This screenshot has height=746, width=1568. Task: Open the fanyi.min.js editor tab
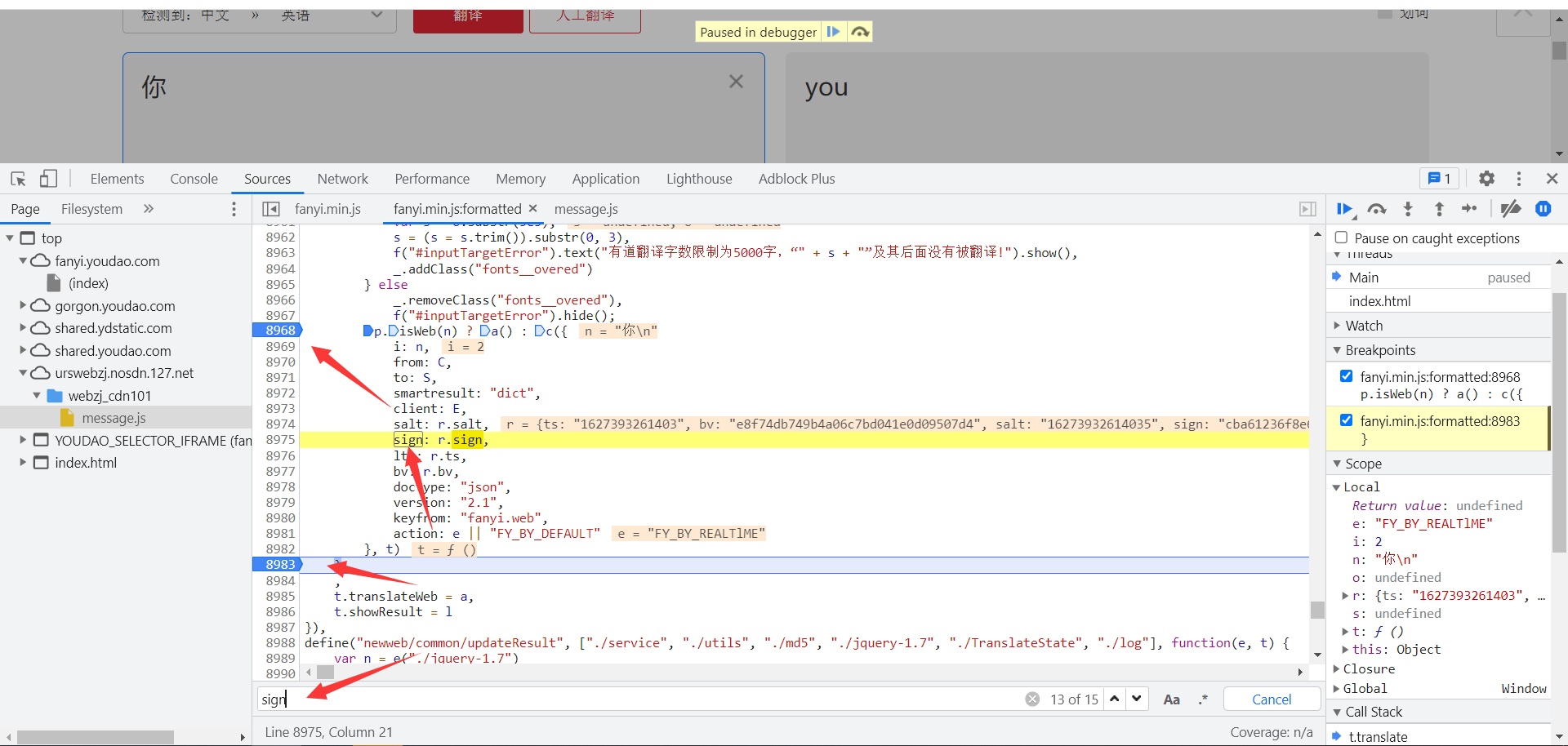(x=327, y=209)
